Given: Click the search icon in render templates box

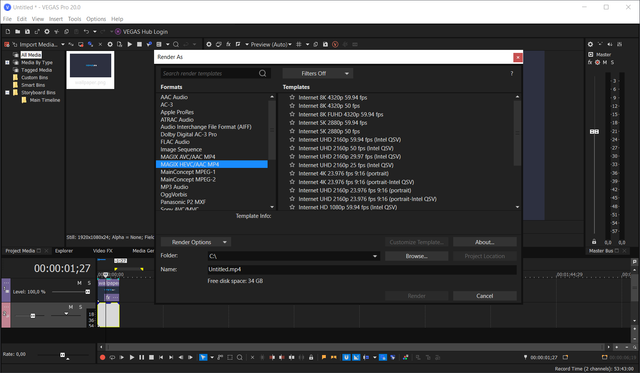Looking at the screenshot, I should pos(262,73).
